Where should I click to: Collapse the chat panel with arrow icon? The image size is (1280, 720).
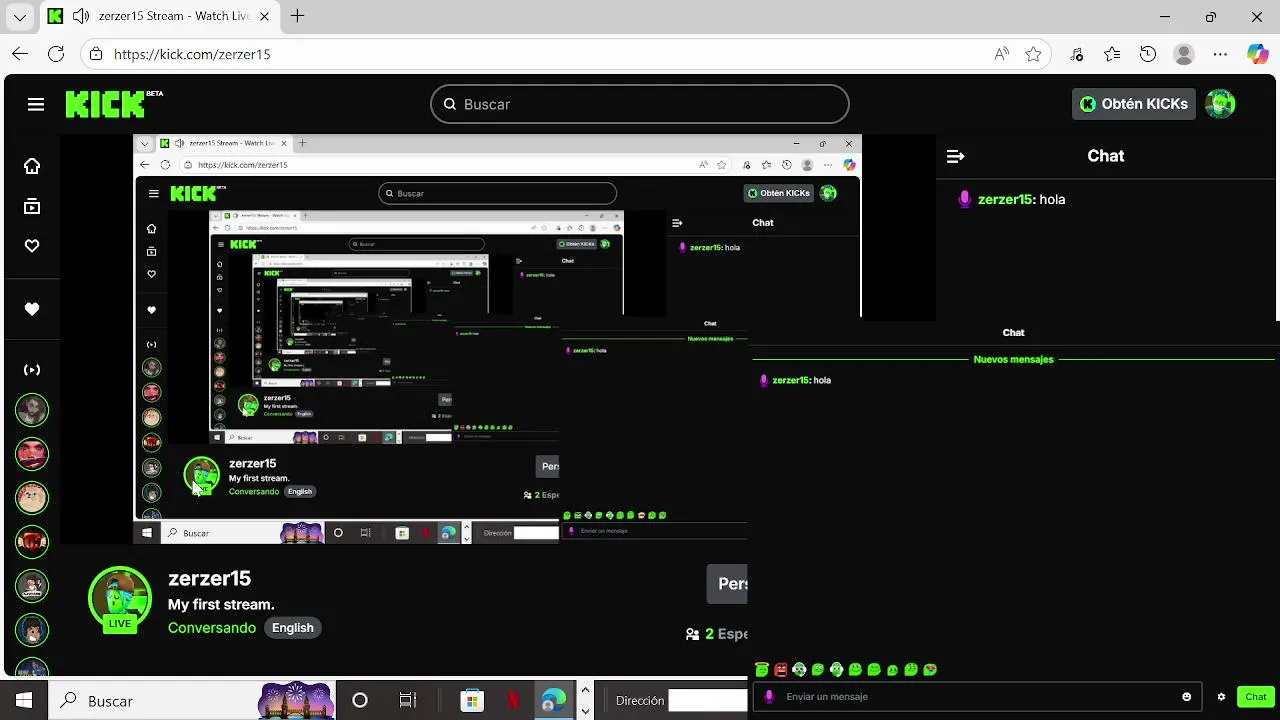pyautogui.click(x=955, y=156)
